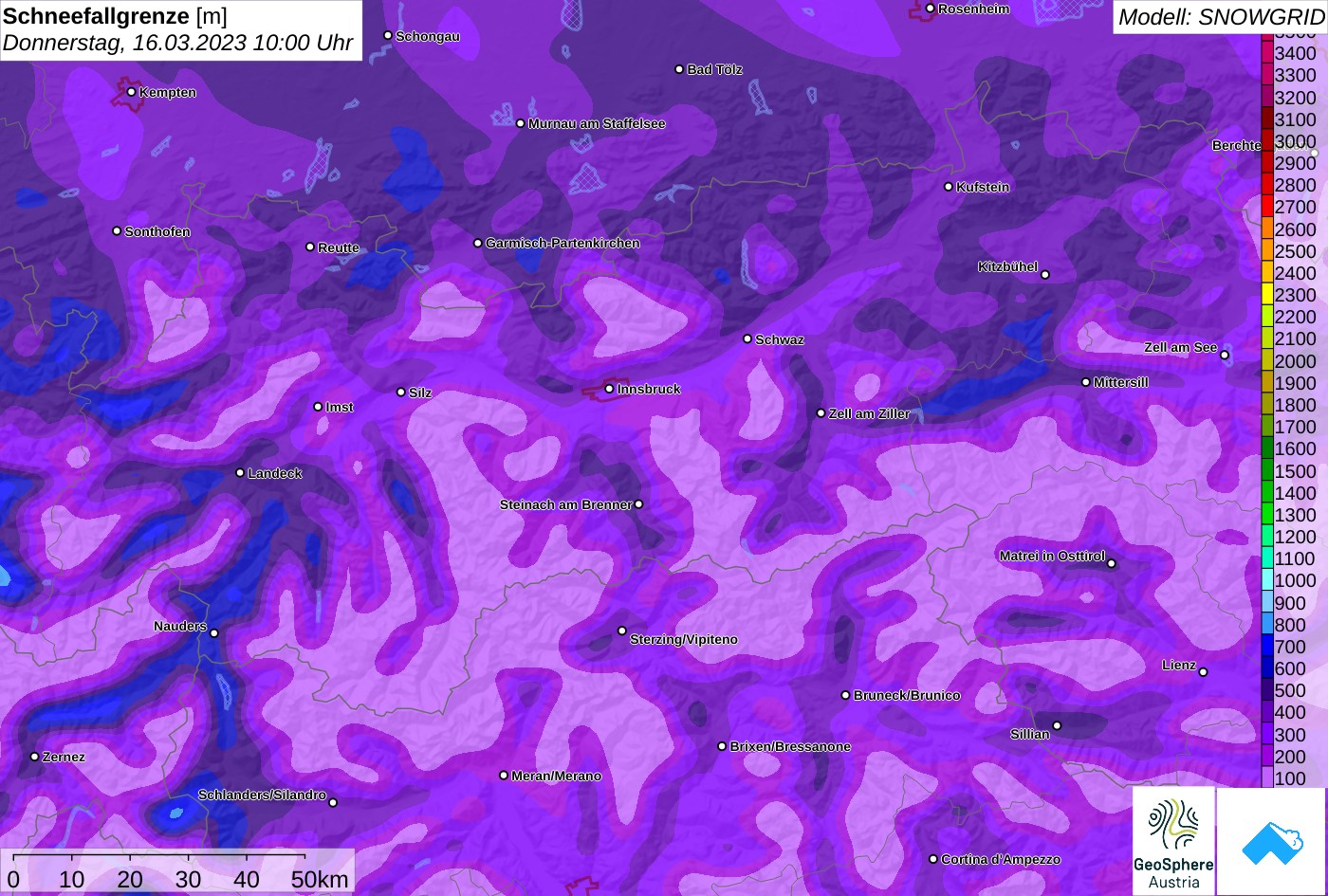The height and width of the screenshot is (896, 1328).
Task: Click the Sonthofen marker dot
Action: coord(117,230)
